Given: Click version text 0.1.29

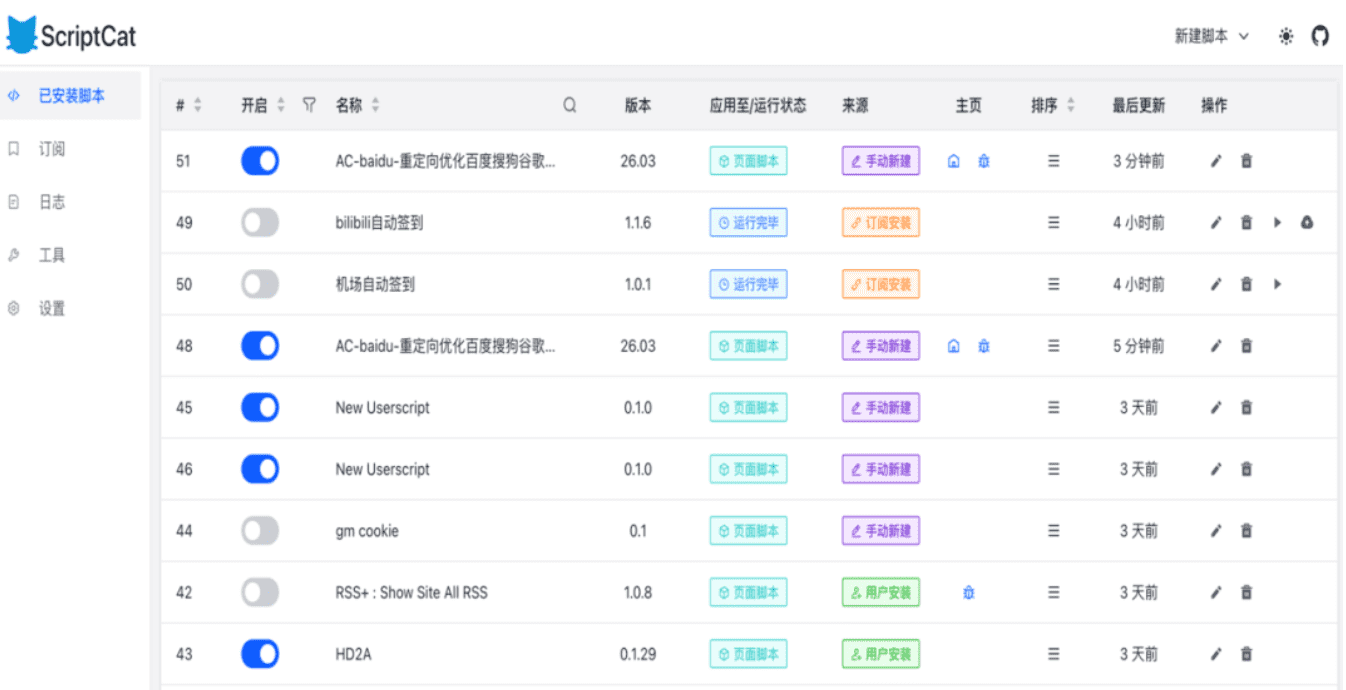Looking at the screenshot, I should (x=638, y=654).
